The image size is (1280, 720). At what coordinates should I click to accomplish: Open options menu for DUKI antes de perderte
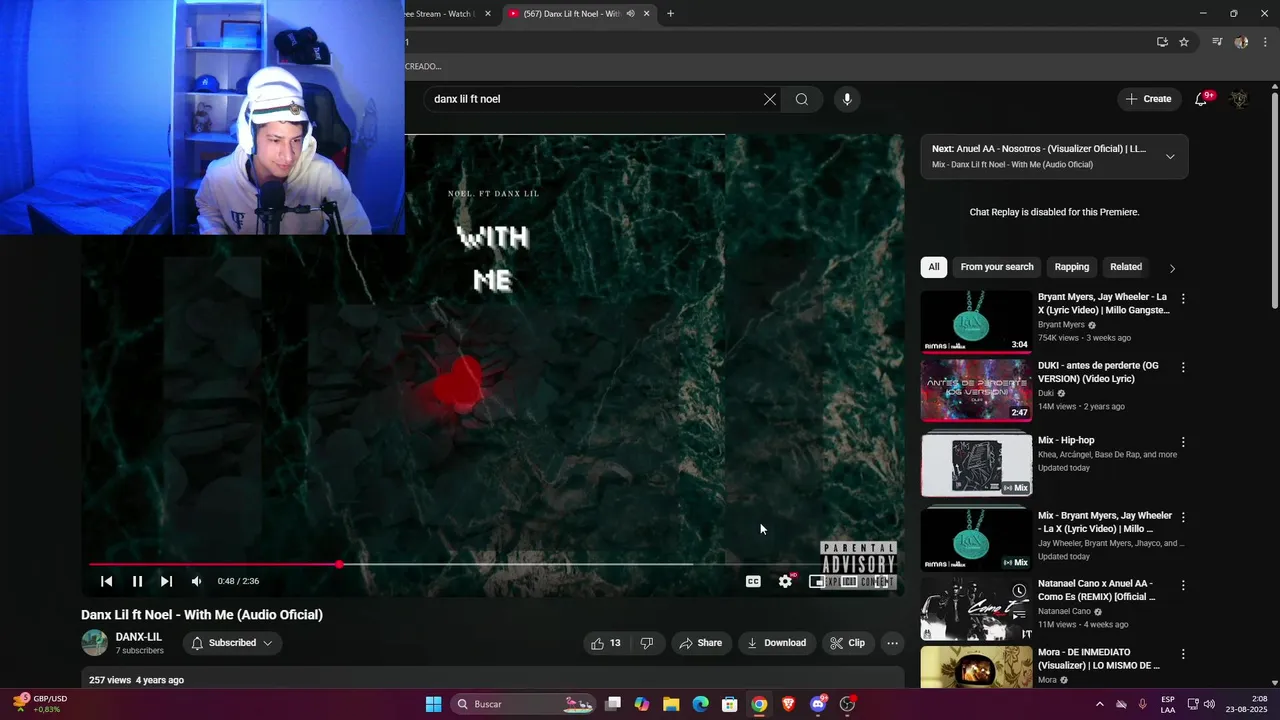(1183, 368)
